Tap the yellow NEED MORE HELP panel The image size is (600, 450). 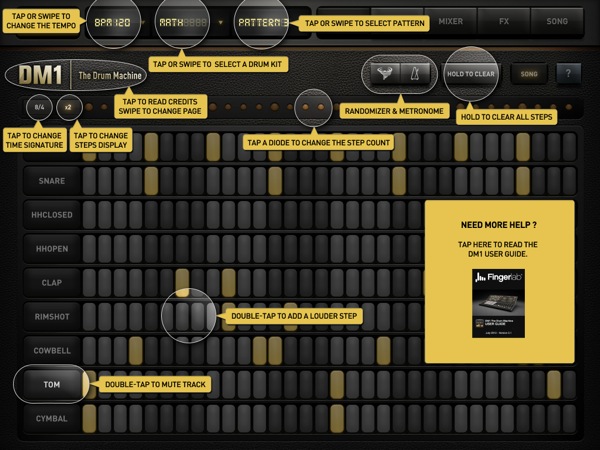(x=499, y=281)
